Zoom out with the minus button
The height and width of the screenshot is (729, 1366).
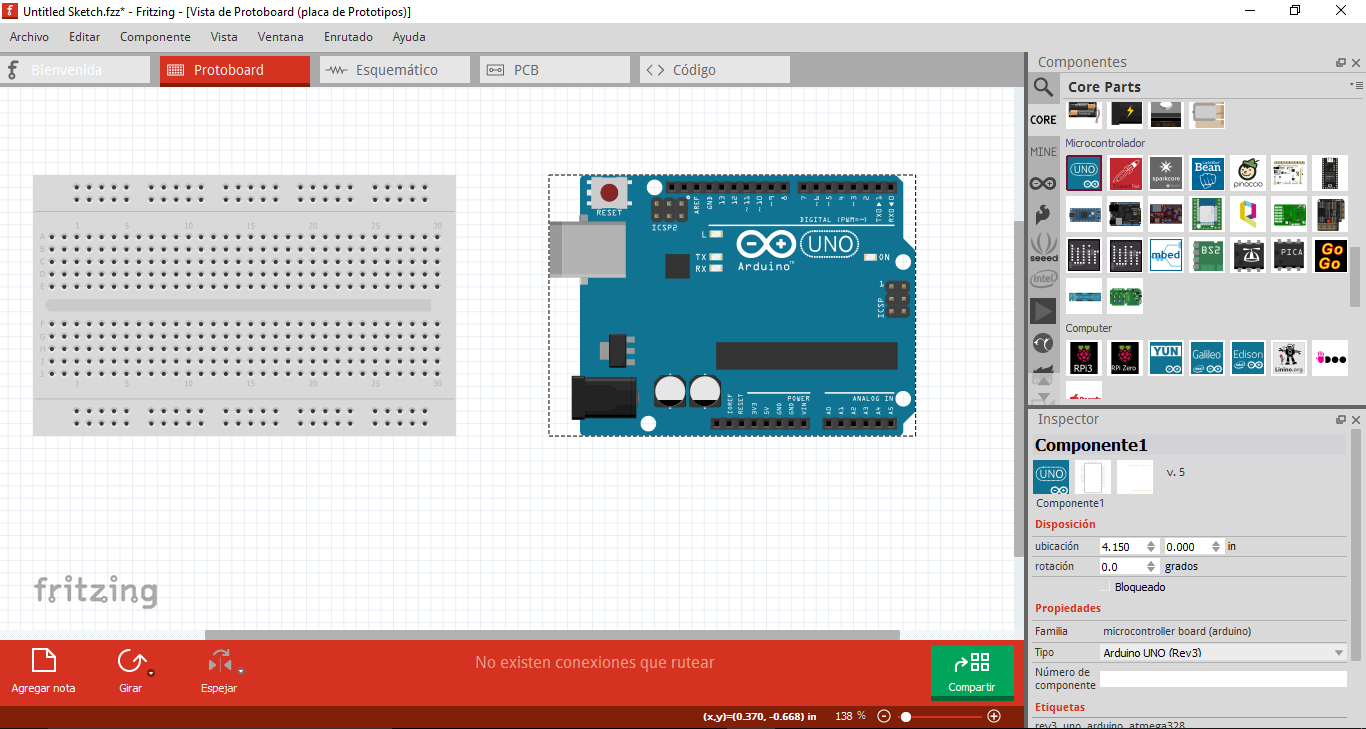(x=884, y=716)
